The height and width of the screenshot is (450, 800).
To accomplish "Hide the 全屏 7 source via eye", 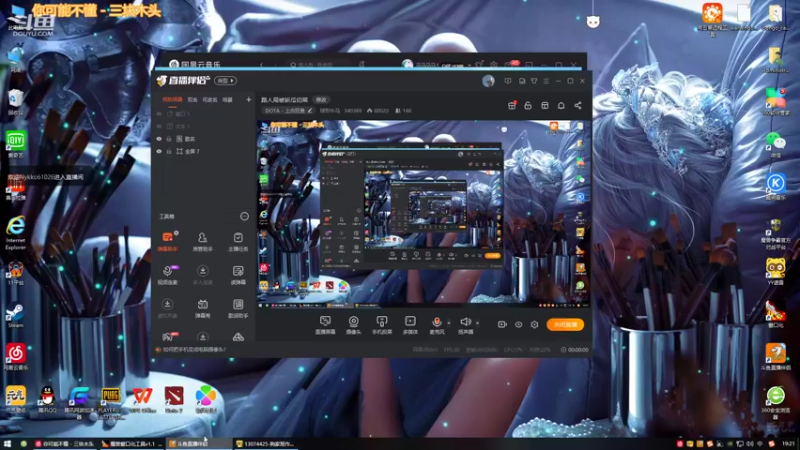I will pos(159,152).
